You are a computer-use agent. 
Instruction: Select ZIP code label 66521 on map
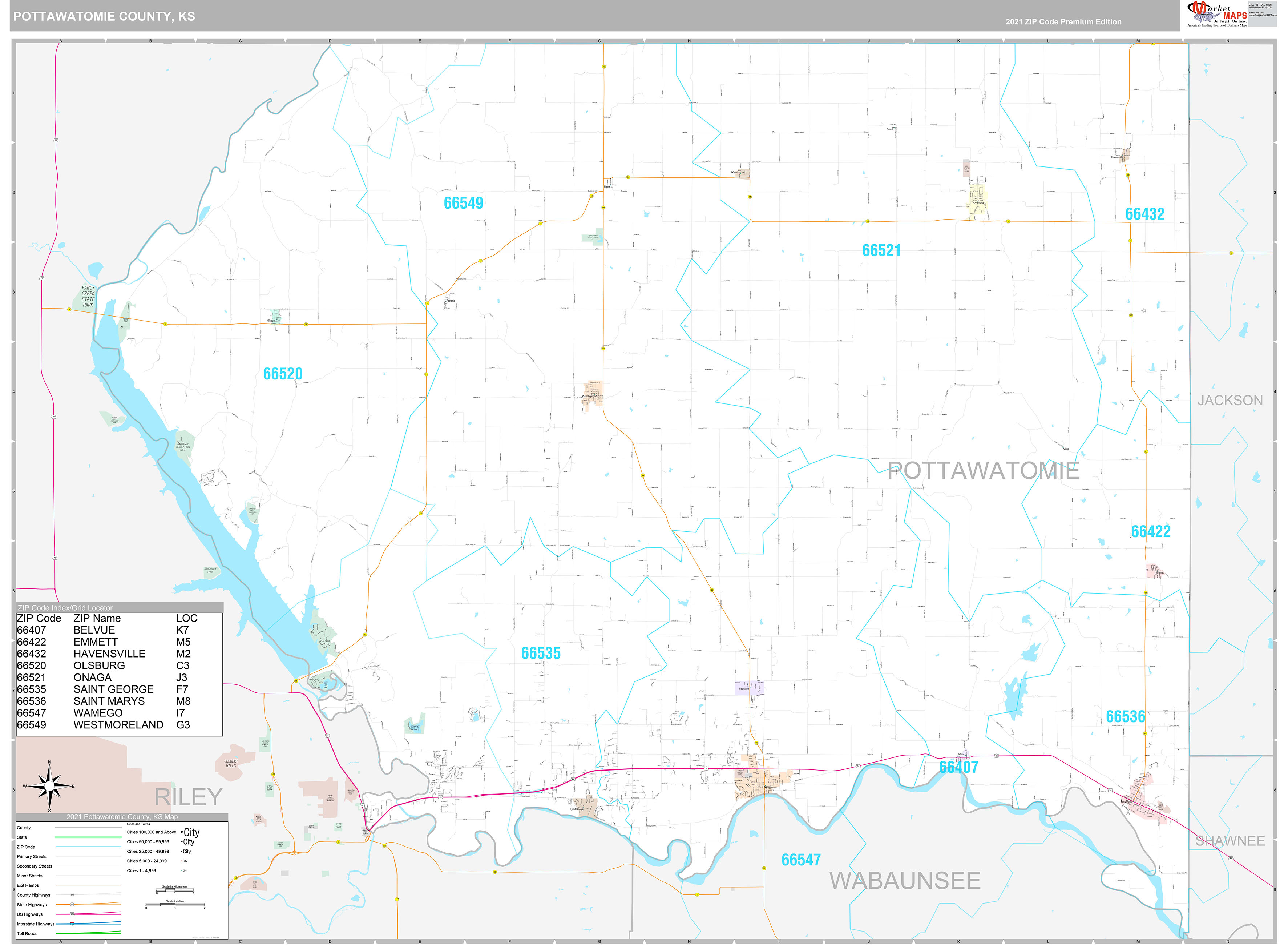[x=881, y=250]
